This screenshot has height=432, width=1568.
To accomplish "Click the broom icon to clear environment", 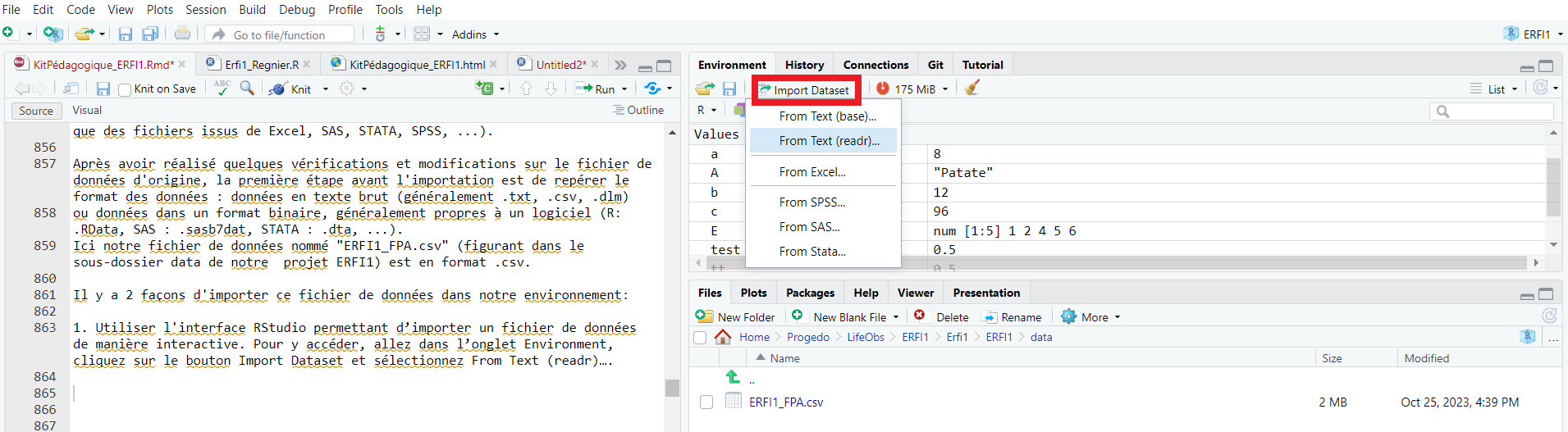I will pos(972,89).
